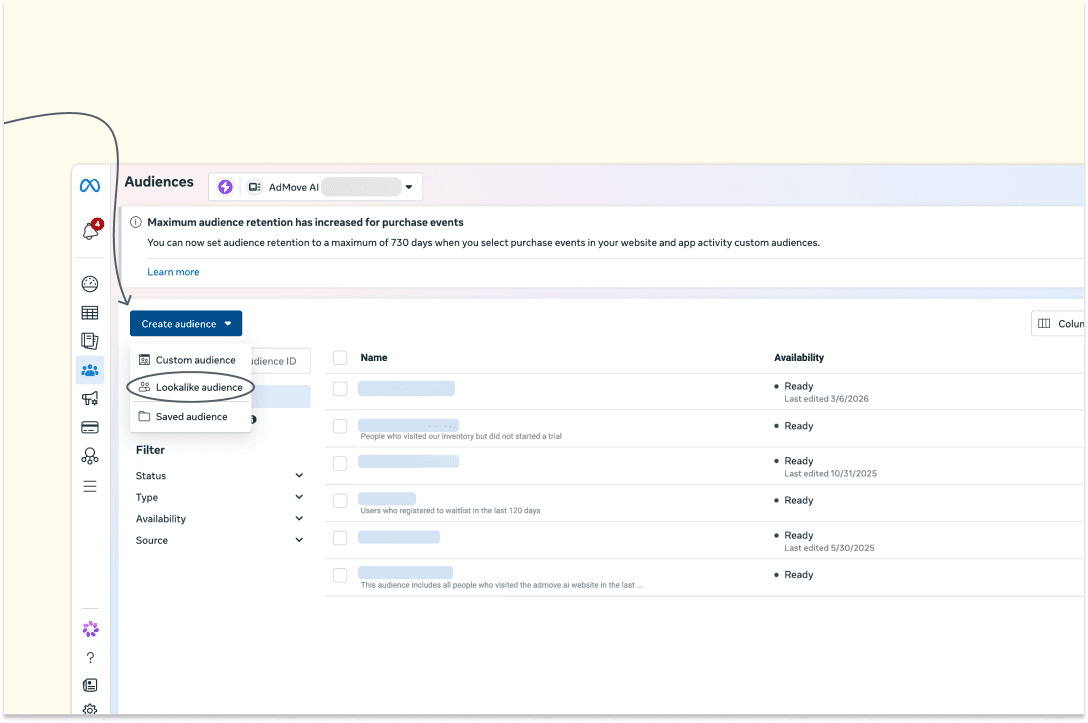
Task: Open Campaigns table grid icon in sidebar
Action: coord(90,313)
